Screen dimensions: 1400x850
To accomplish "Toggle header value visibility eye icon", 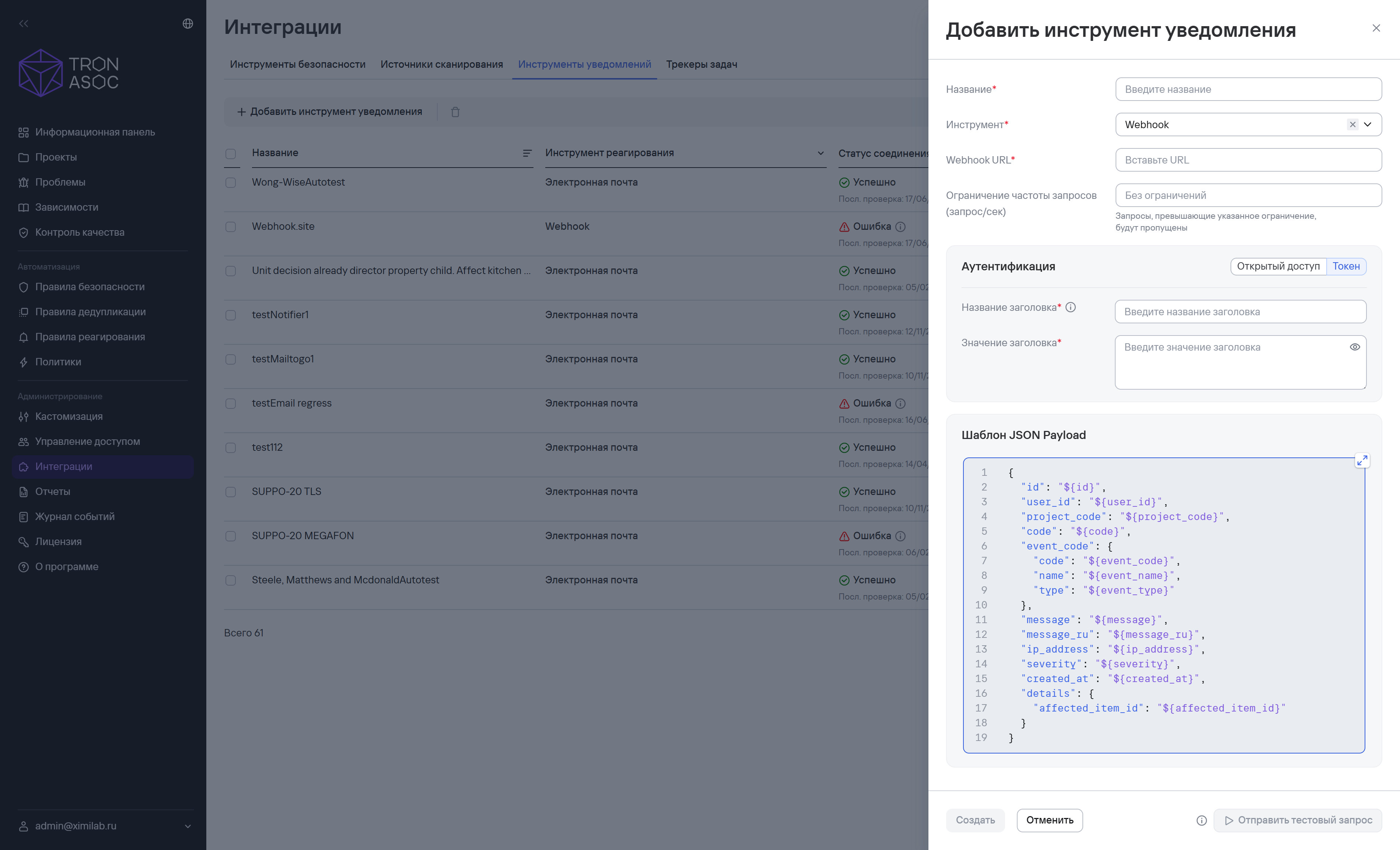I will click(1355, 347).
